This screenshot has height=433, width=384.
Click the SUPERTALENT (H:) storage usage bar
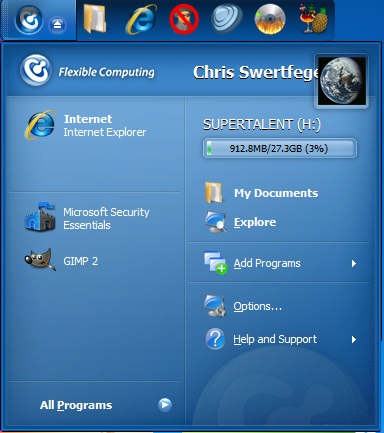(x=280, y=148)
